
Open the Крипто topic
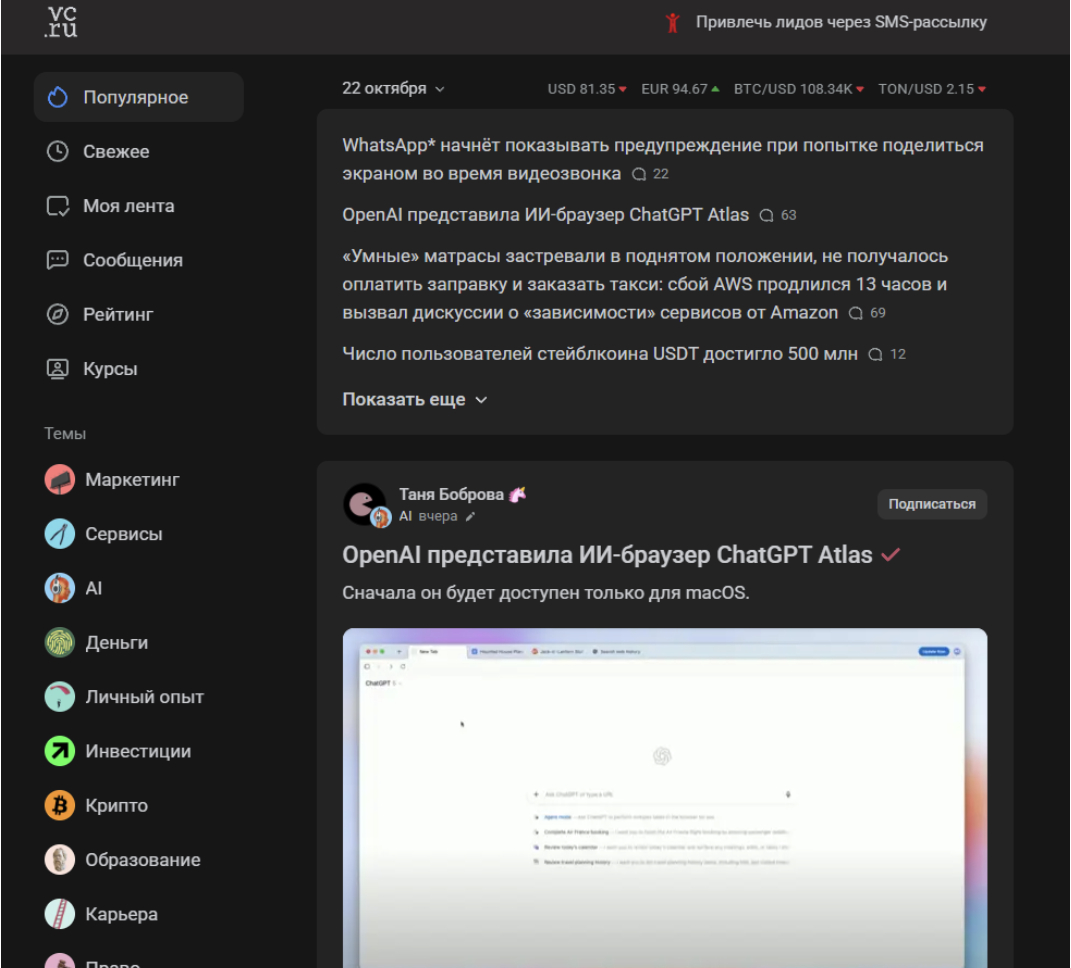(117, 805)
